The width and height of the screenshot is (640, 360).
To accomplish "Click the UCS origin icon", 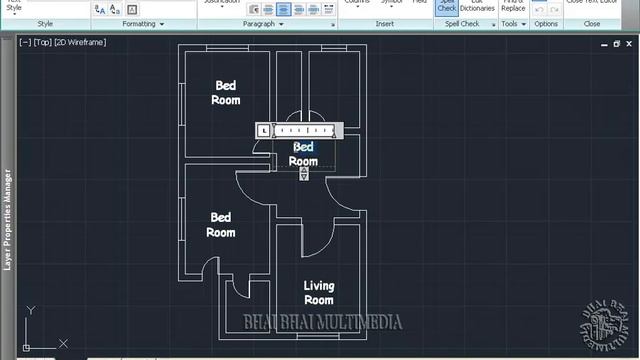I will (x=27, y=348).
